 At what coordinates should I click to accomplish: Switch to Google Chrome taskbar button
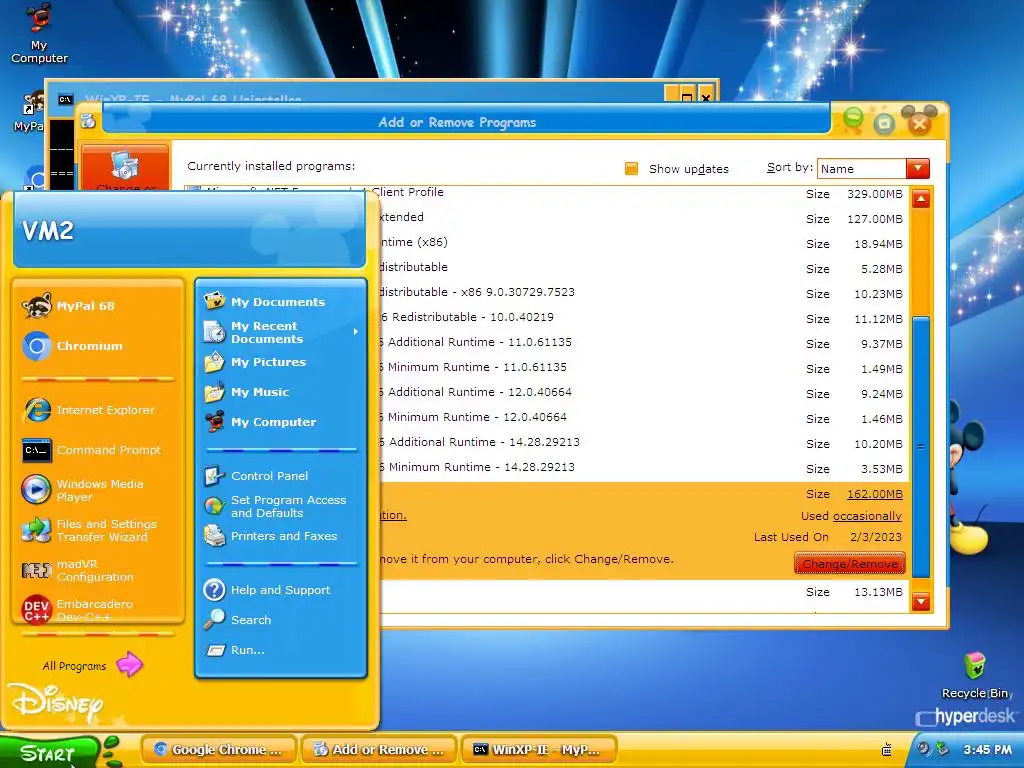pyautogui.click(x=219, y=750)
